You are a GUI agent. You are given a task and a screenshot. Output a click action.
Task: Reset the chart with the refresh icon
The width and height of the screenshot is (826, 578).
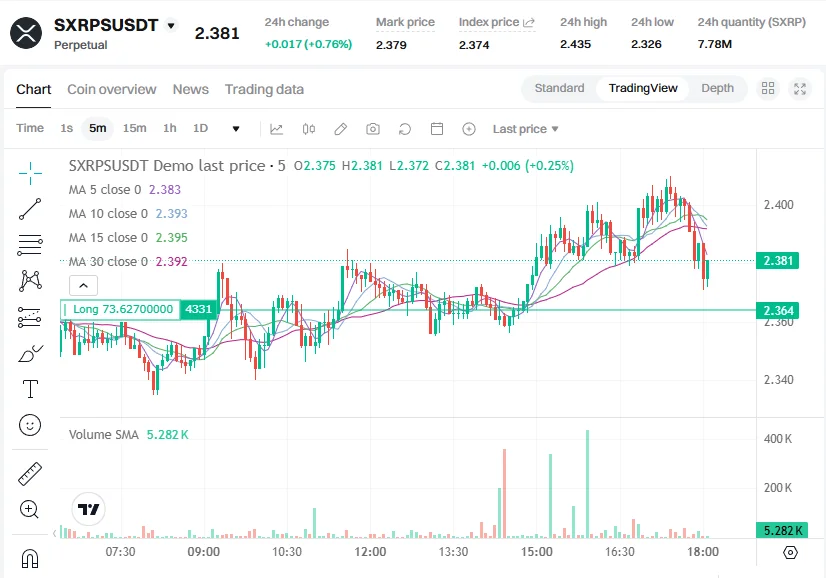coord(405,129)
